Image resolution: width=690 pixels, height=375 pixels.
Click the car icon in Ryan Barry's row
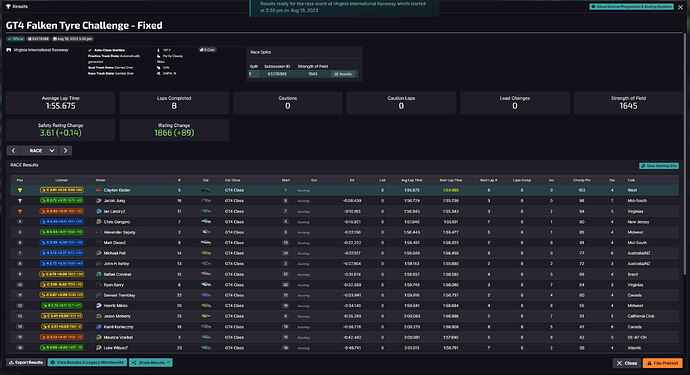click(206, 285)
